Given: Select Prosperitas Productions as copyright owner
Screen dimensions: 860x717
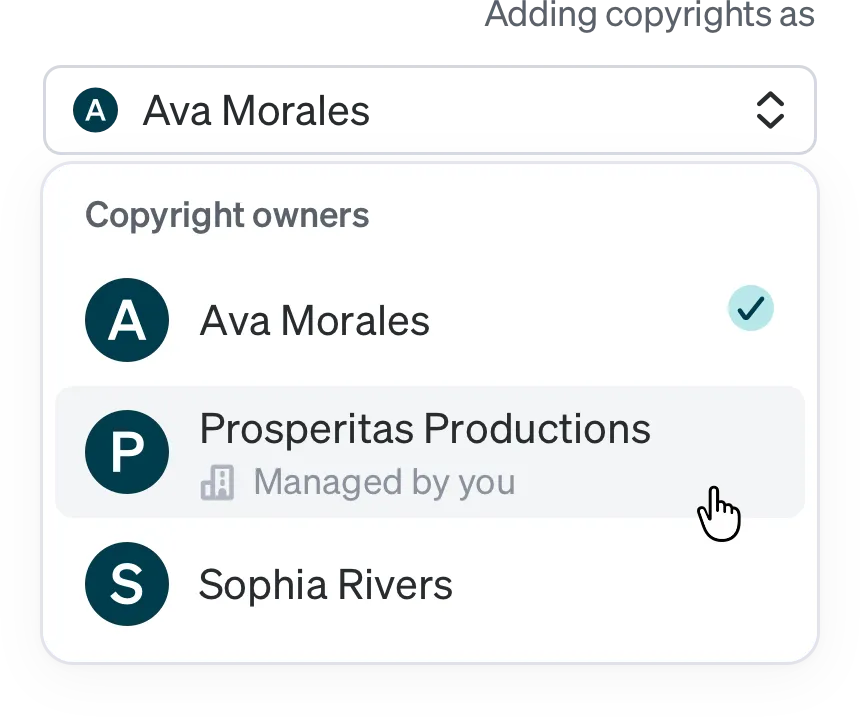Looking at the screenshot, I should [x=429, y=452].
